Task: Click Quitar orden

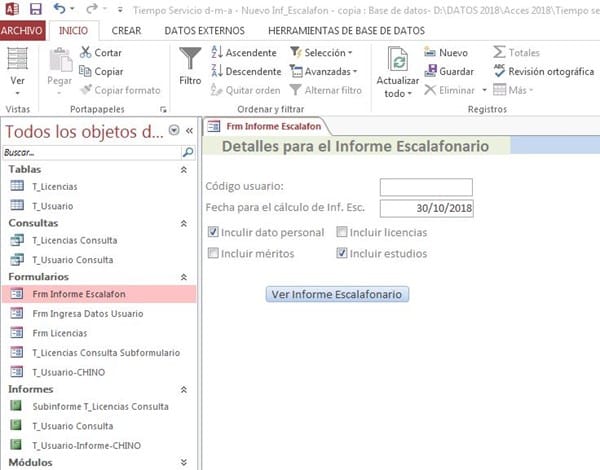Action: tap(245, 90)
